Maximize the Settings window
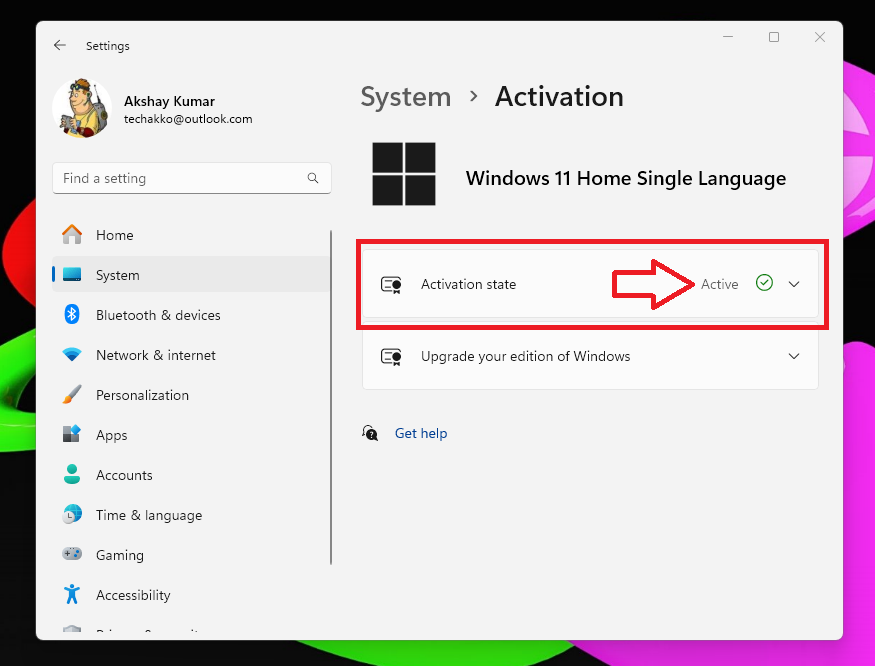The width and height of the screenshot is (875, 666). point(773,37)
